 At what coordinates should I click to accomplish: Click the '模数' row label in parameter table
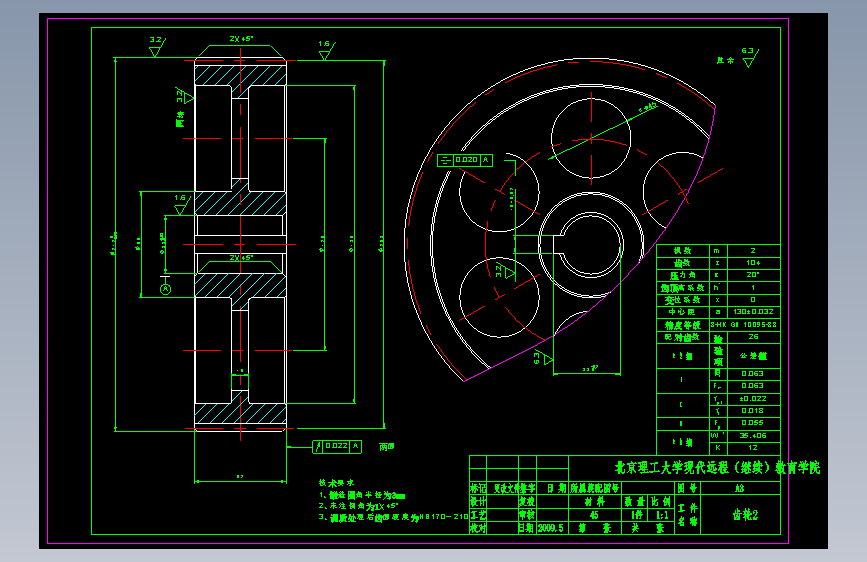(682, 251)
